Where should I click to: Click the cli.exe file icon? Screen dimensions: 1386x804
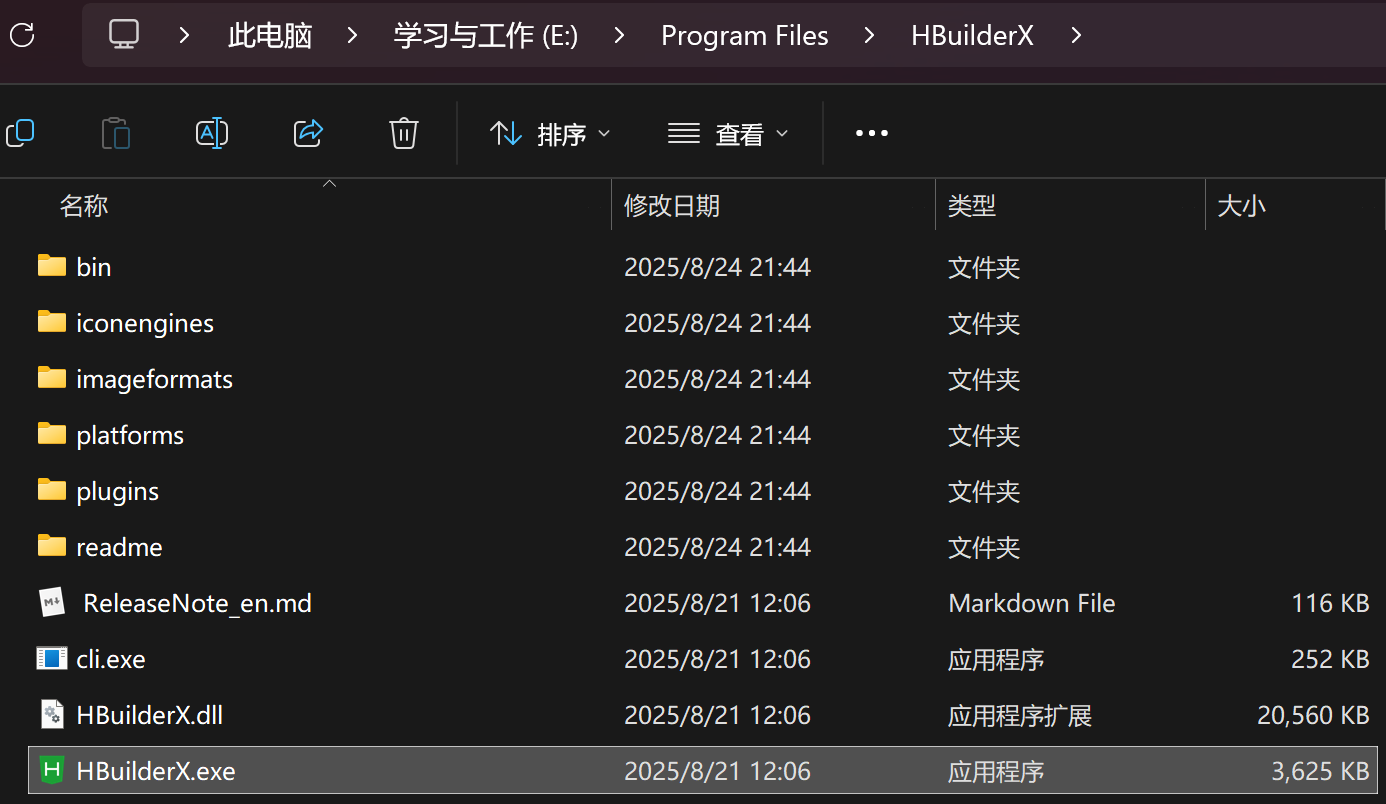(x=52, y=658)
